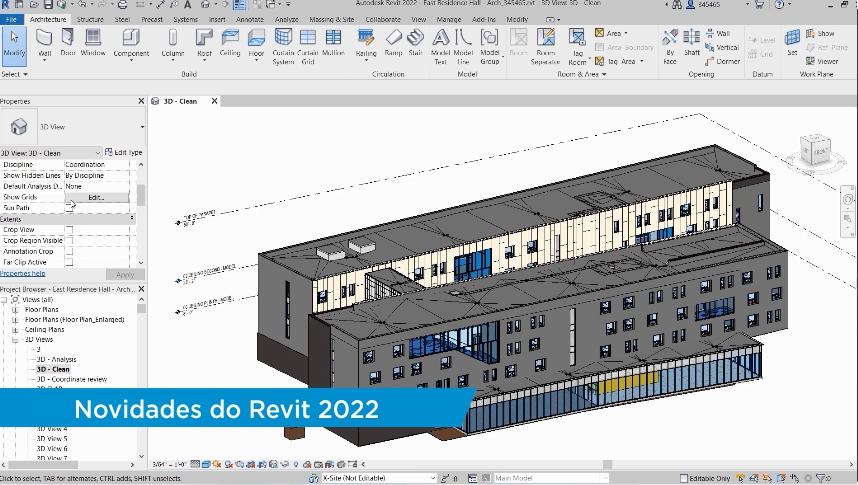Click the Dormer opening tool
The image size is (858, 485).
point(722,61)
